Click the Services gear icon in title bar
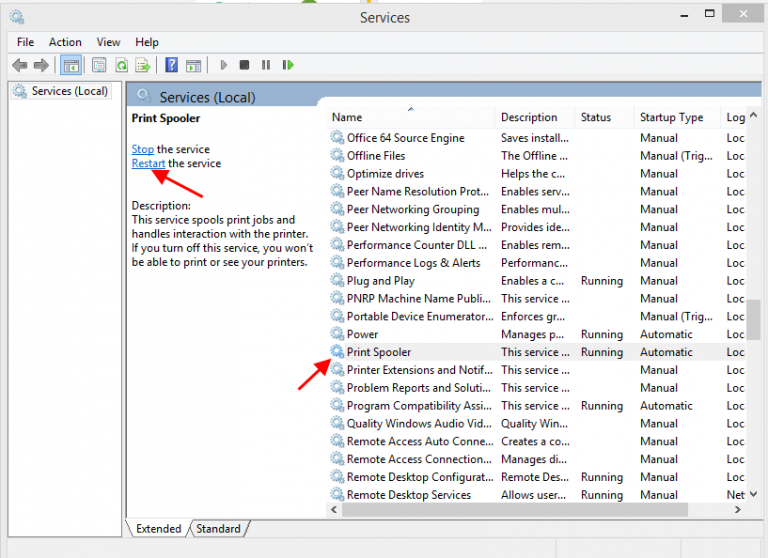The image size is (768, 558). point(17,17)
